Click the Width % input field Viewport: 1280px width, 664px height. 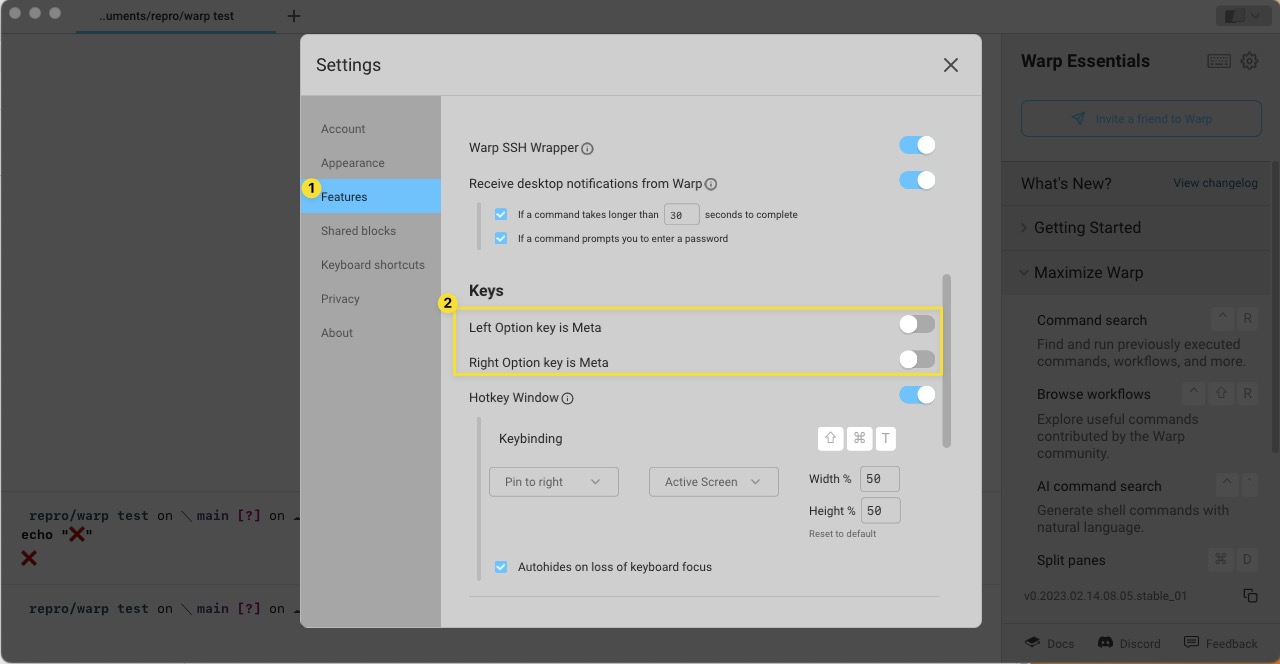tap(880, 479)
